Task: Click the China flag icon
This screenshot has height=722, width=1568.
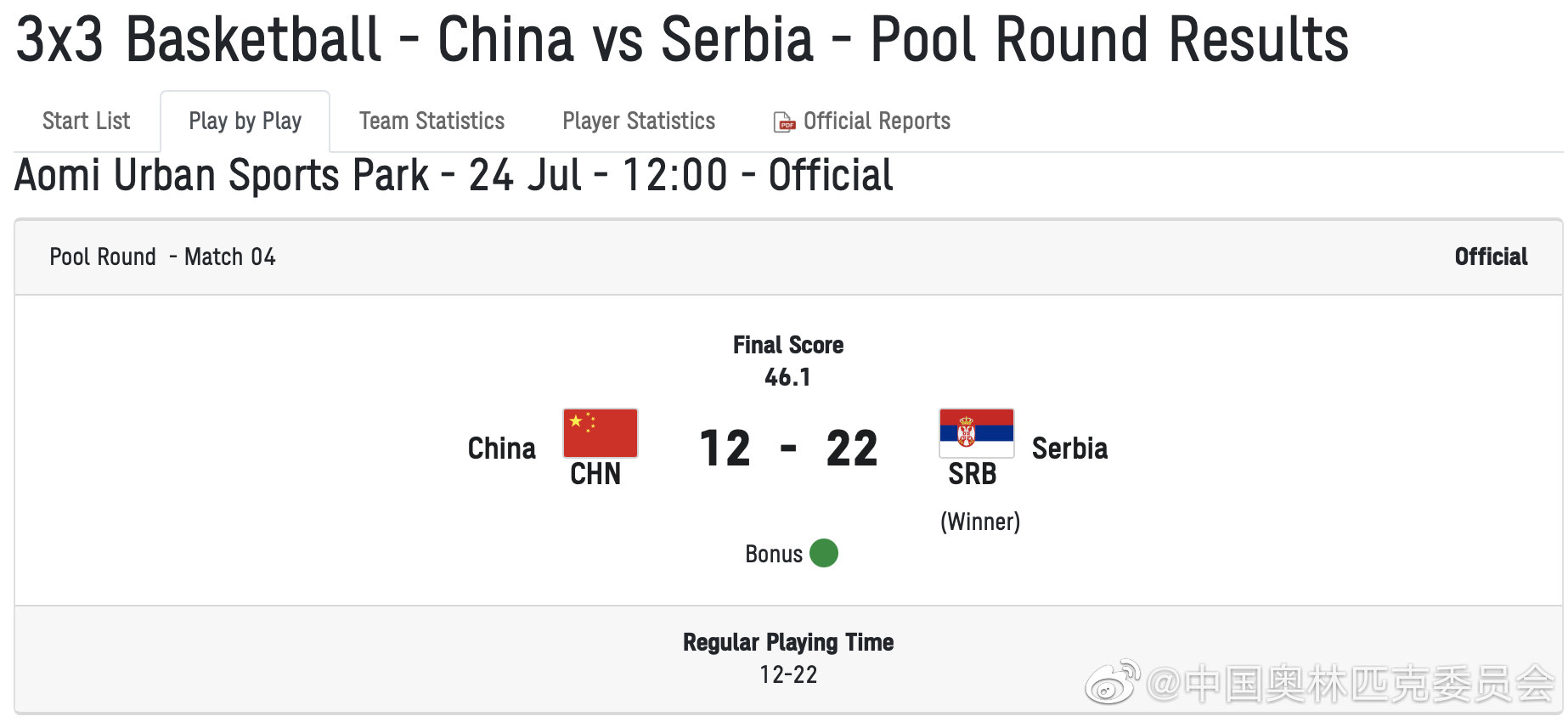Action: pos(600,432)
